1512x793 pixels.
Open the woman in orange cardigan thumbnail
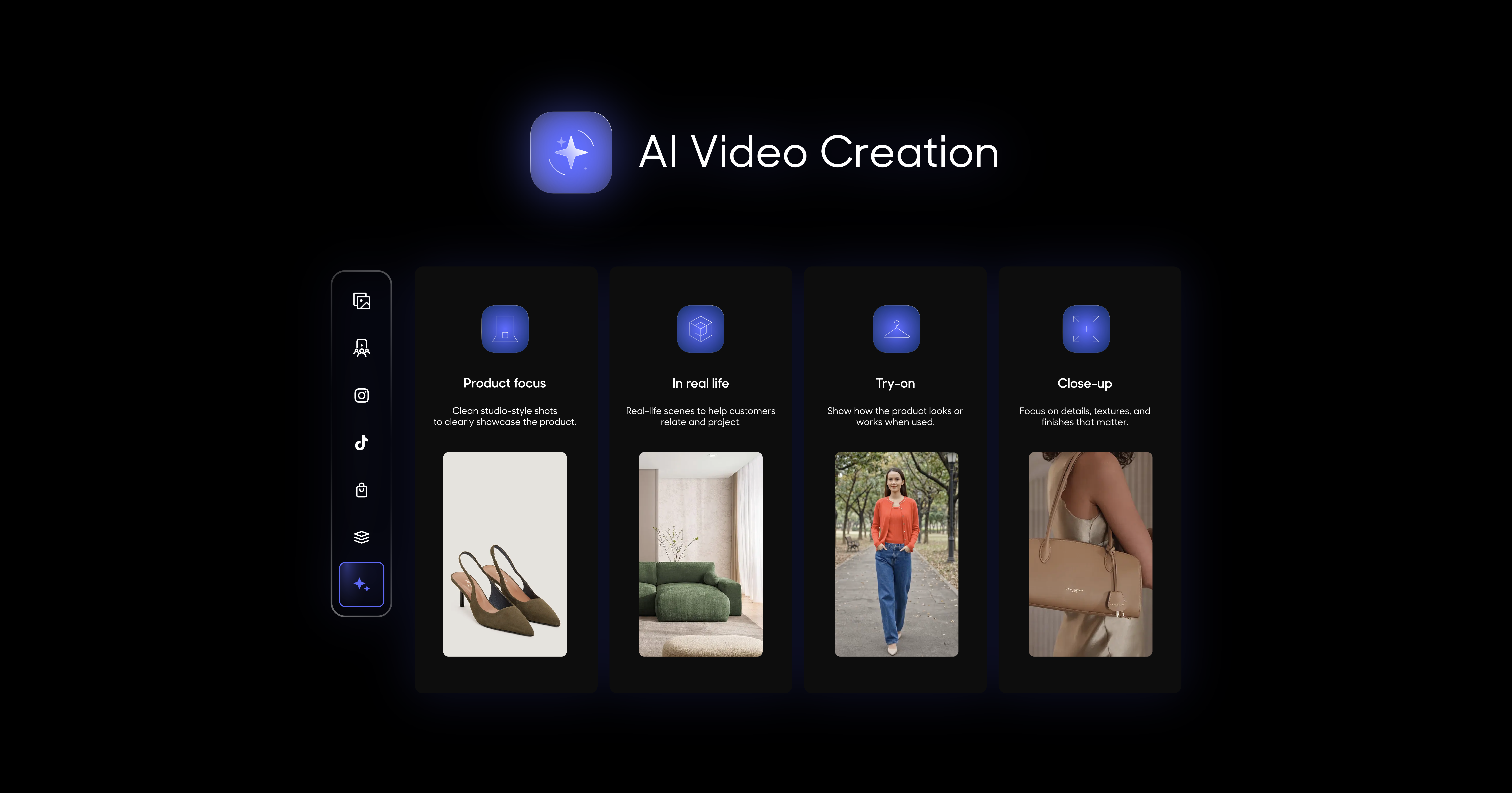896,554
